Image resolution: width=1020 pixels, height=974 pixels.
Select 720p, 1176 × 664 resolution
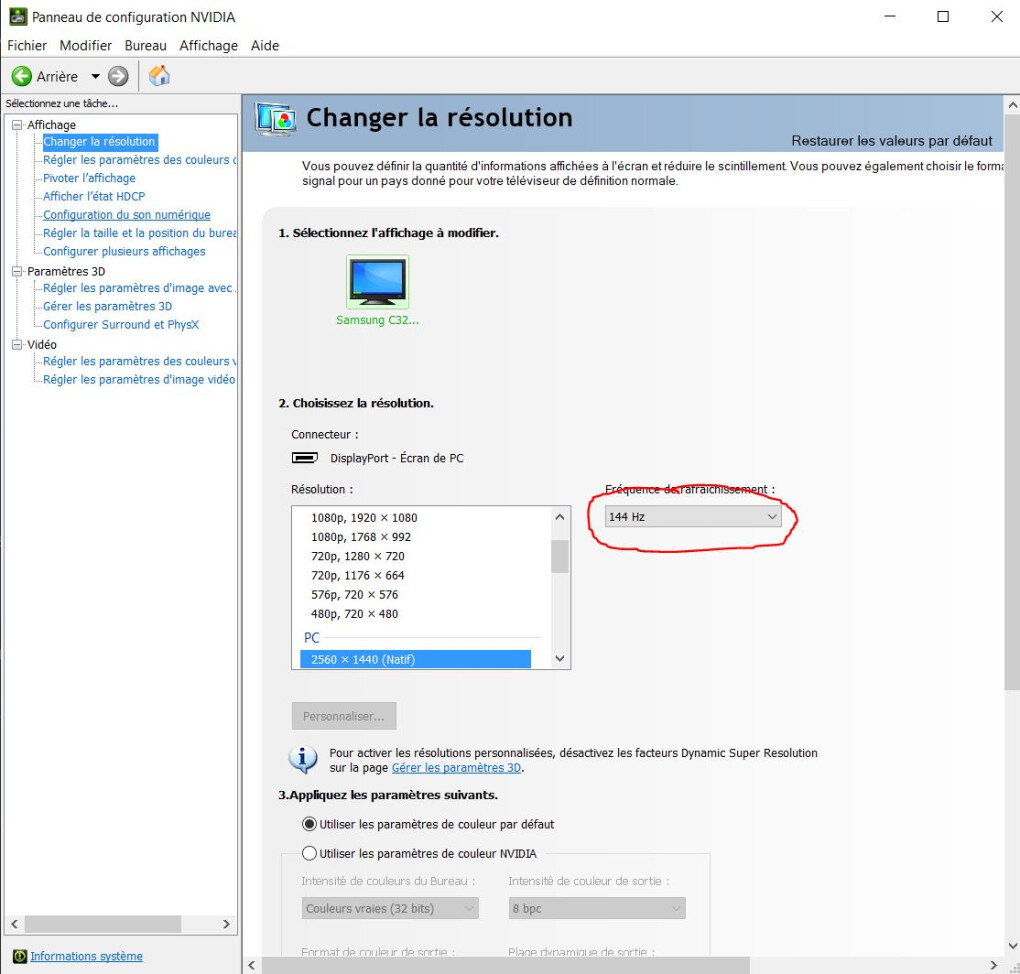[x=358, y=575]
